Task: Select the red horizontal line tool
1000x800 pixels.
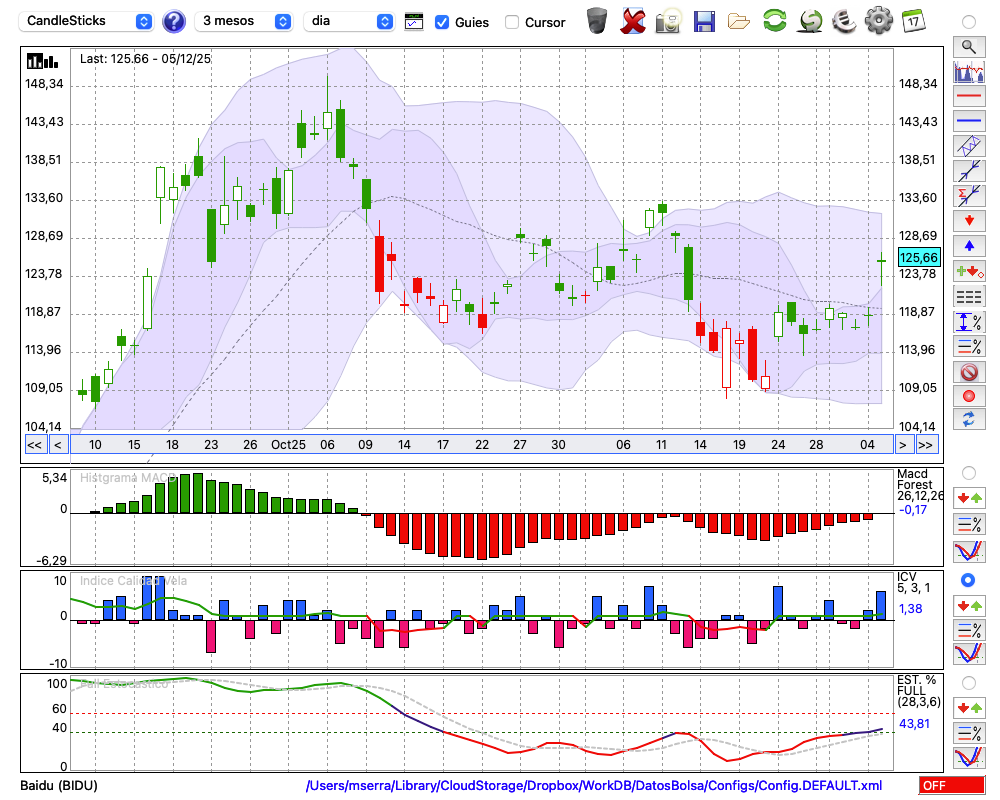Action: pos(968,97)
